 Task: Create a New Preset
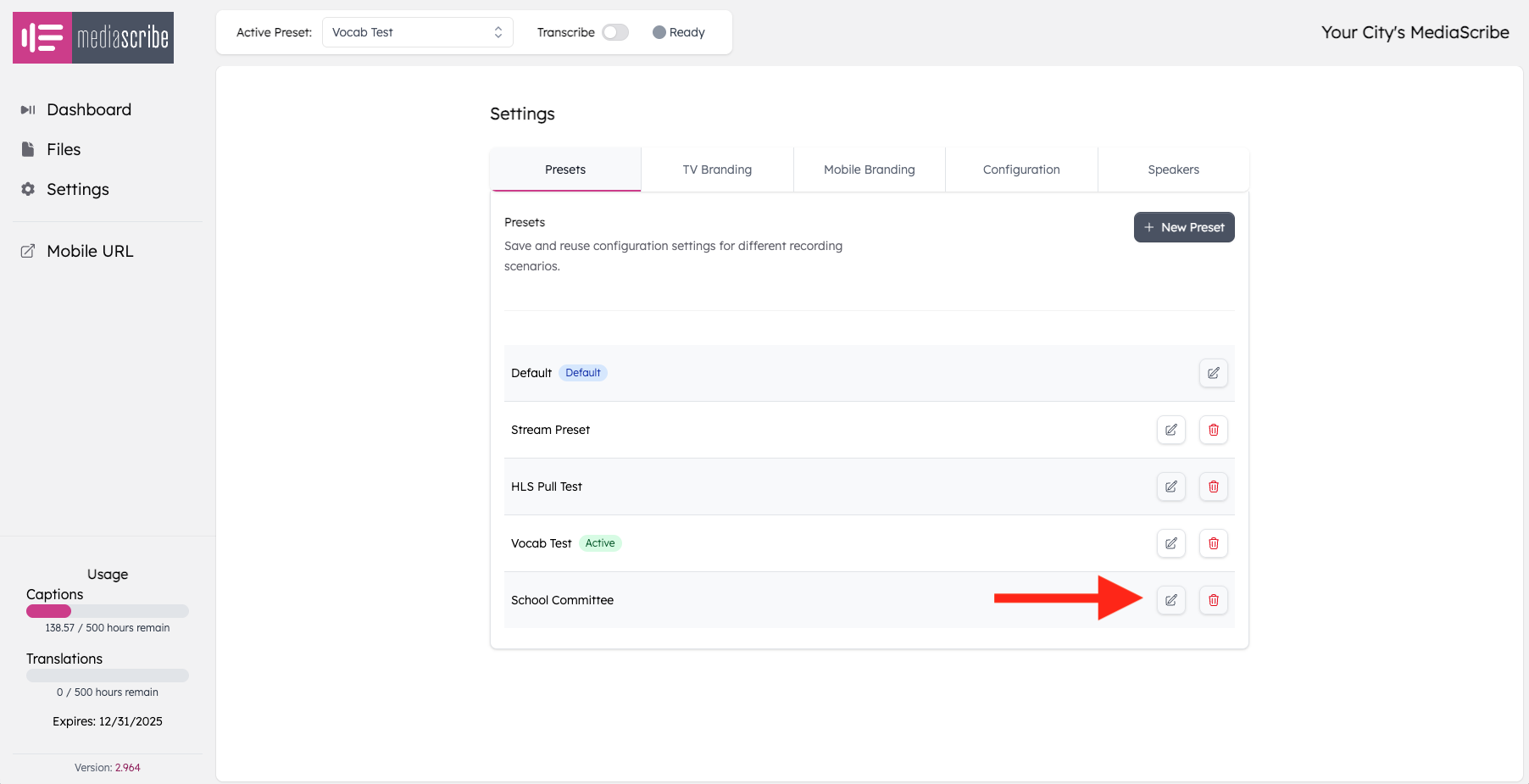tap(1184, 227)
